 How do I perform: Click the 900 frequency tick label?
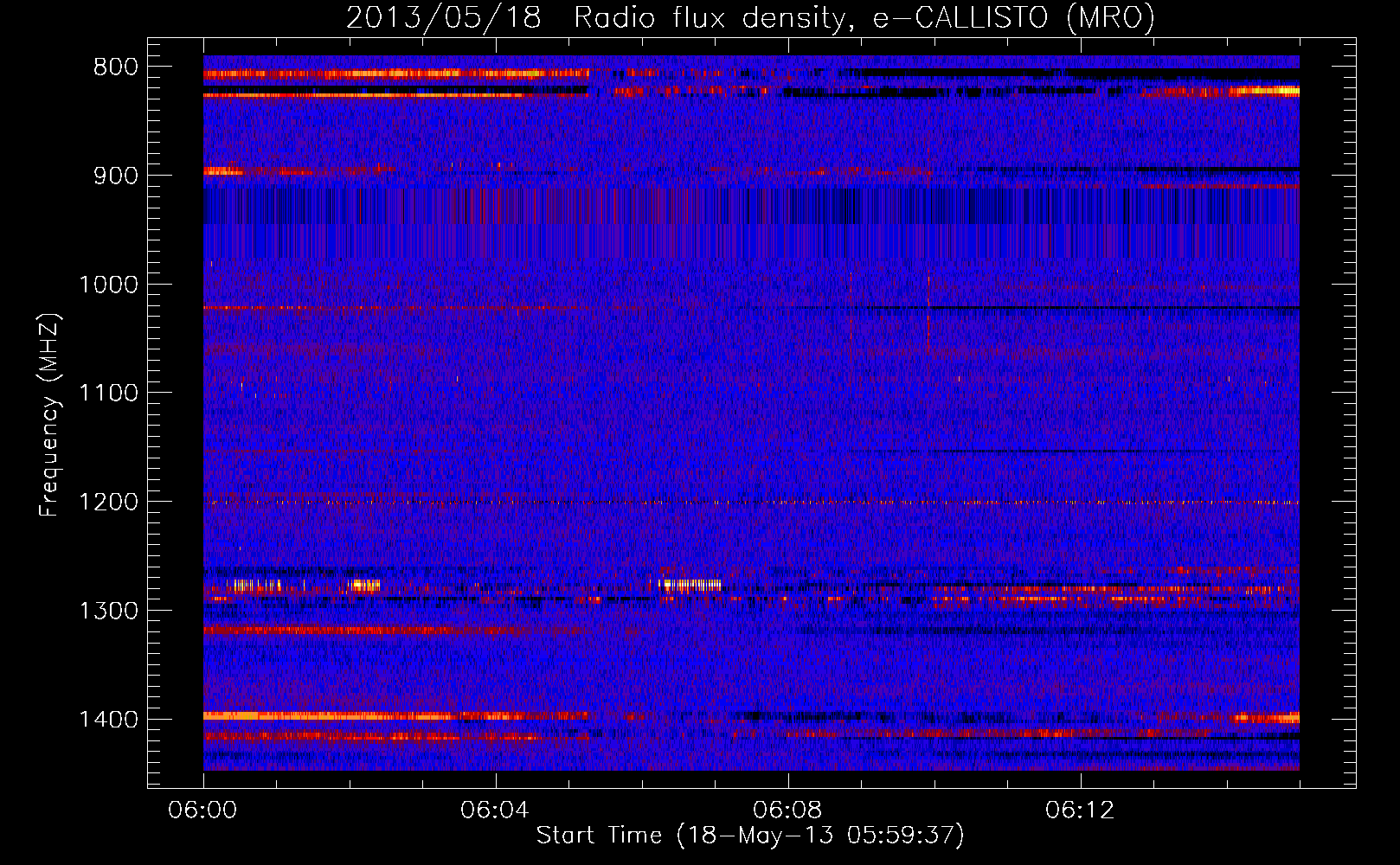[116, 176]
